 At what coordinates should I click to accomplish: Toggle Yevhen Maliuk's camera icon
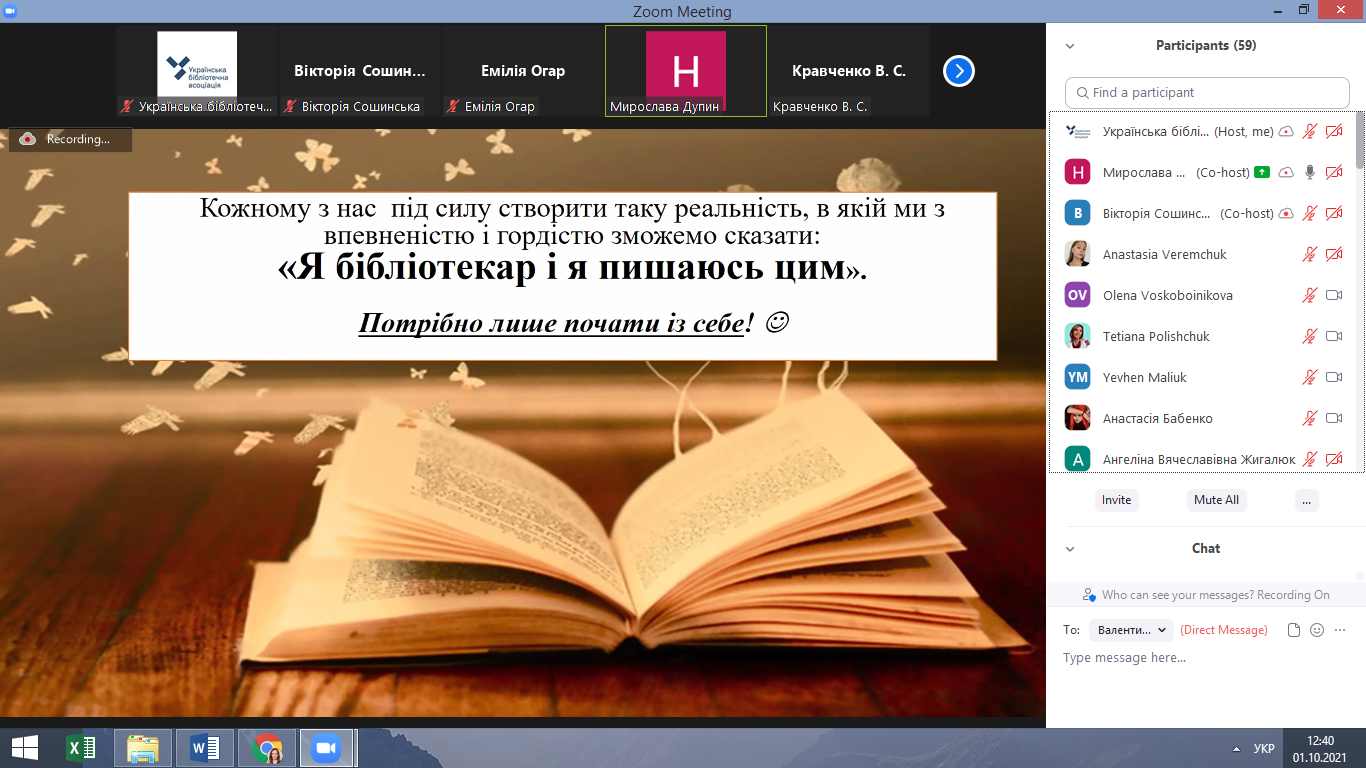(1333, 377)
